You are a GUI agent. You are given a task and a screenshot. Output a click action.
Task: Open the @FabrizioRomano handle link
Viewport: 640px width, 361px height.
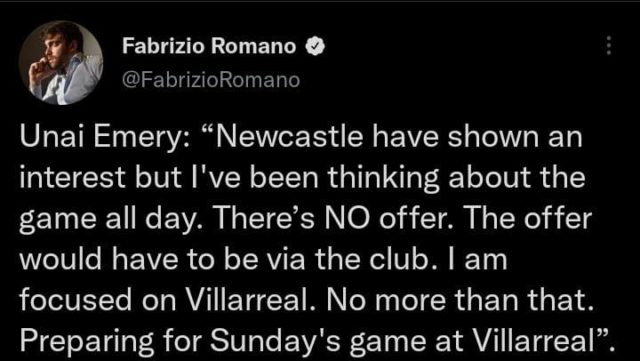(x=211, y=80)
